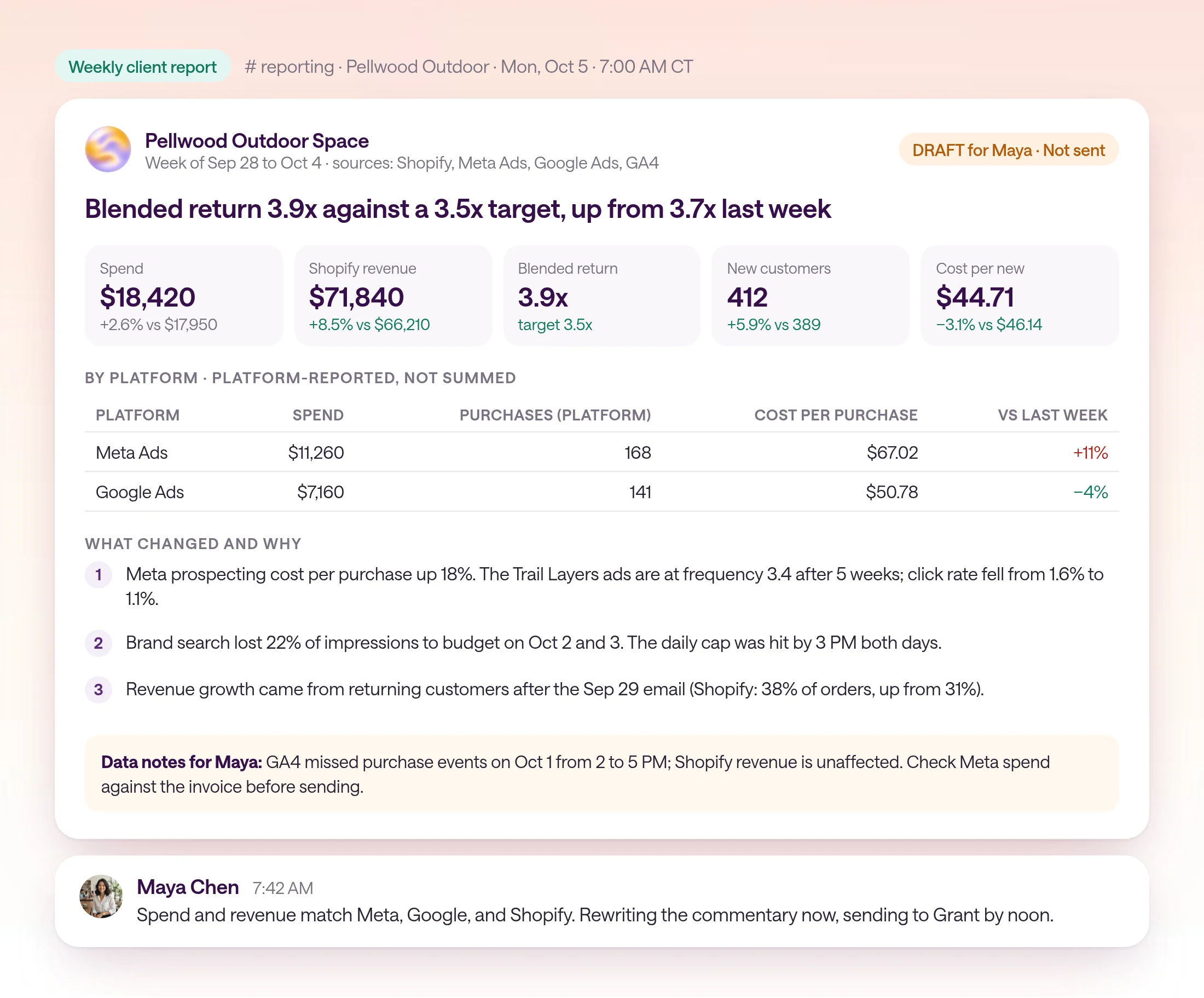Click the Cost per new $44.71 card
The height and width of the screenshot is (998, 1204).
pos(1020,296)
